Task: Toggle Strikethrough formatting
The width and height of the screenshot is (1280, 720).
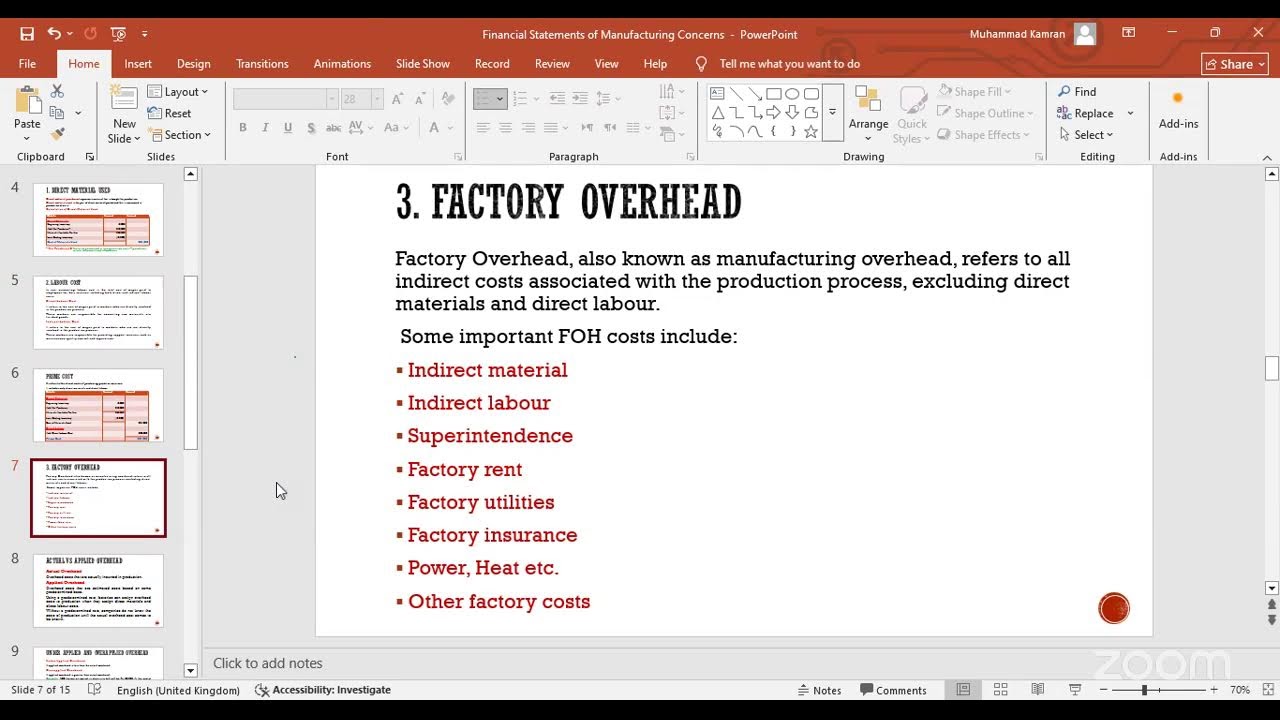Action: (334, 128)
